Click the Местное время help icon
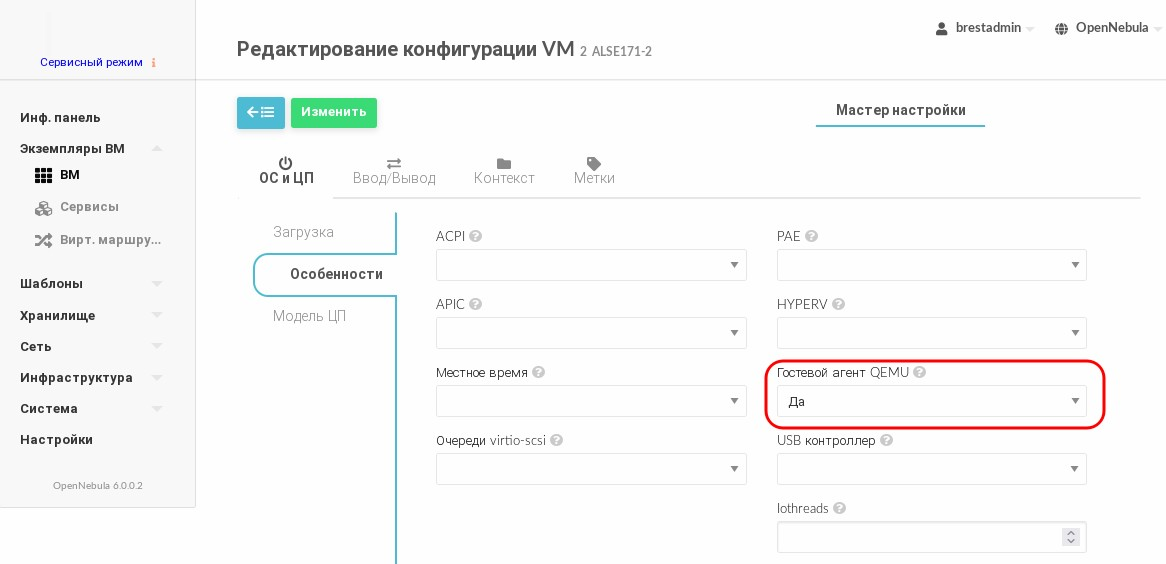Image resolution: width=1166 pixels, height=564 pixels. point(539,372)
